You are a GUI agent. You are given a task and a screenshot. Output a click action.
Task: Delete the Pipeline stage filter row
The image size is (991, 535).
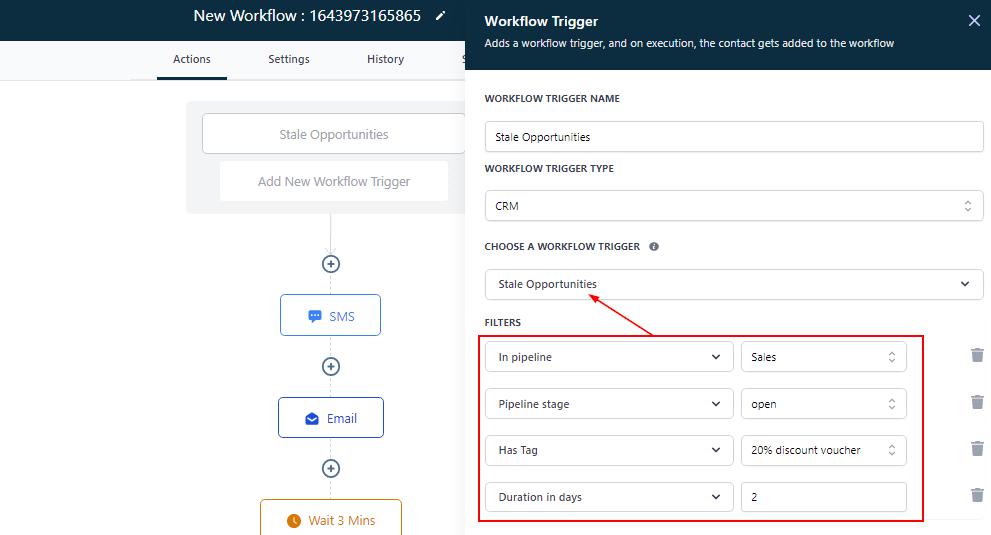point(977,402)
